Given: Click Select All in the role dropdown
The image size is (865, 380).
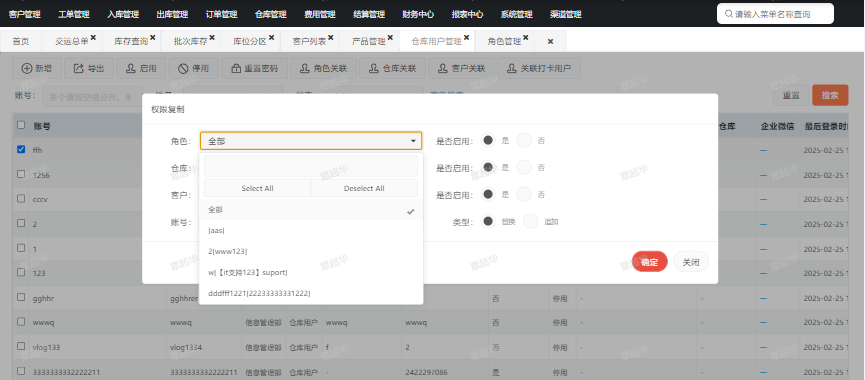Looking at the screenshot, I should pyautogui.click(x=258, y=188).
